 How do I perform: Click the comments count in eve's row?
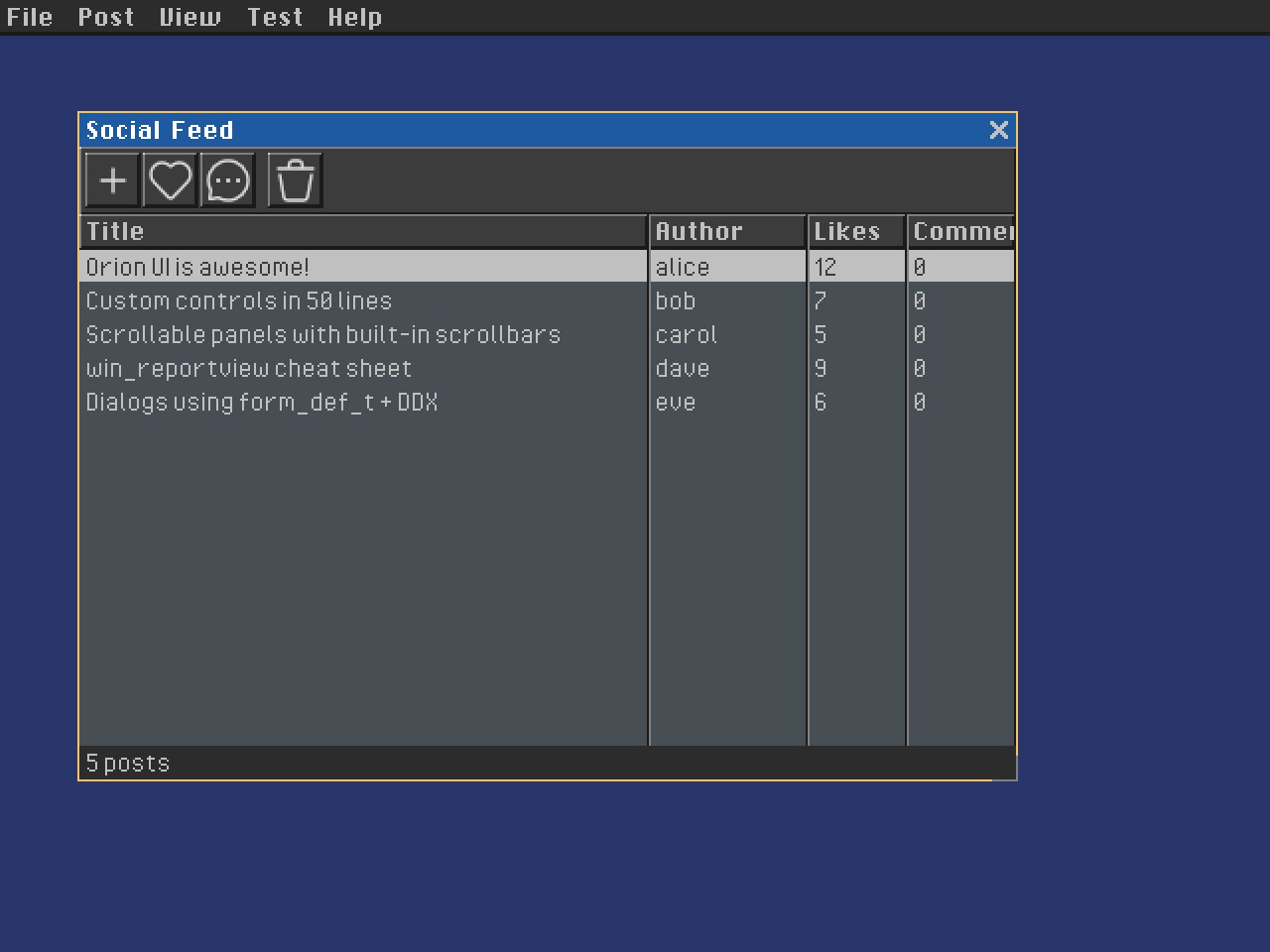(x=920, y=402)
